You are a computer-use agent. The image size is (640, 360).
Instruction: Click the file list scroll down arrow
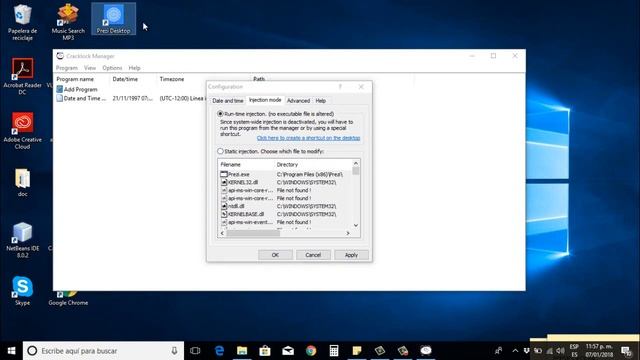tap(356, 225)
